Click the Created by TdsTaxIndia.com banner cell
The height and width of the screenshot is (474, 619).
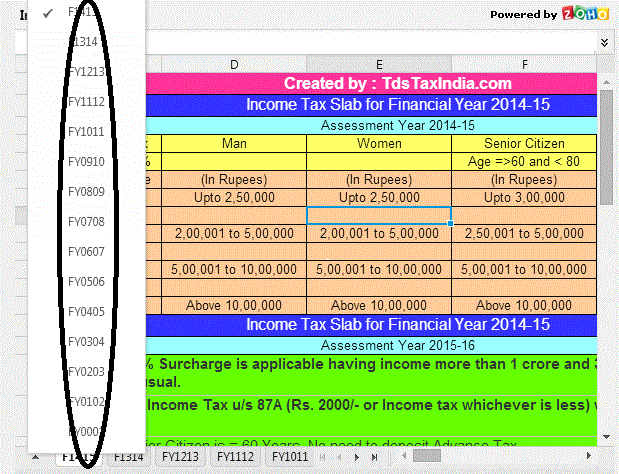371,84
